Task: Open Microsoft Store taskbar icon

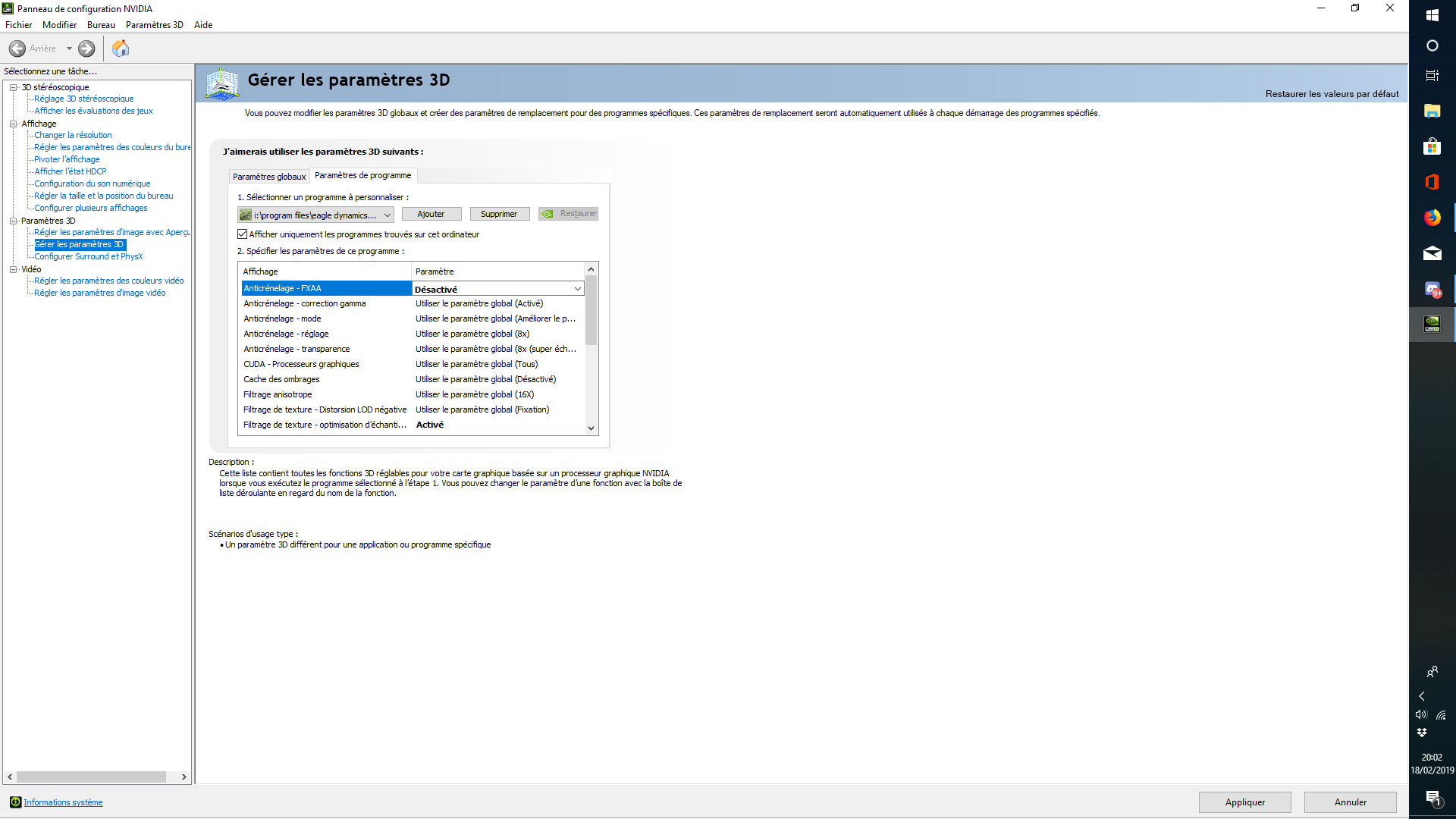Action: 1432,146
